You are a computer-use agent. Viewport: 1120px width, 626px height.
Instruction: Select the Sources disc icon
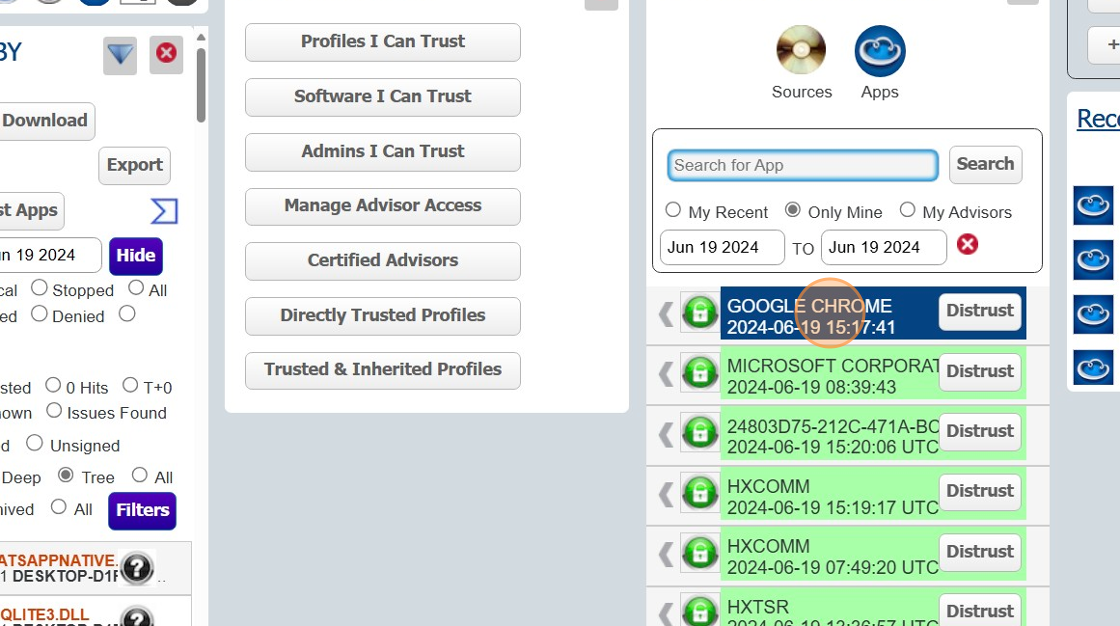pyautogui.click(x=800, y=50)
